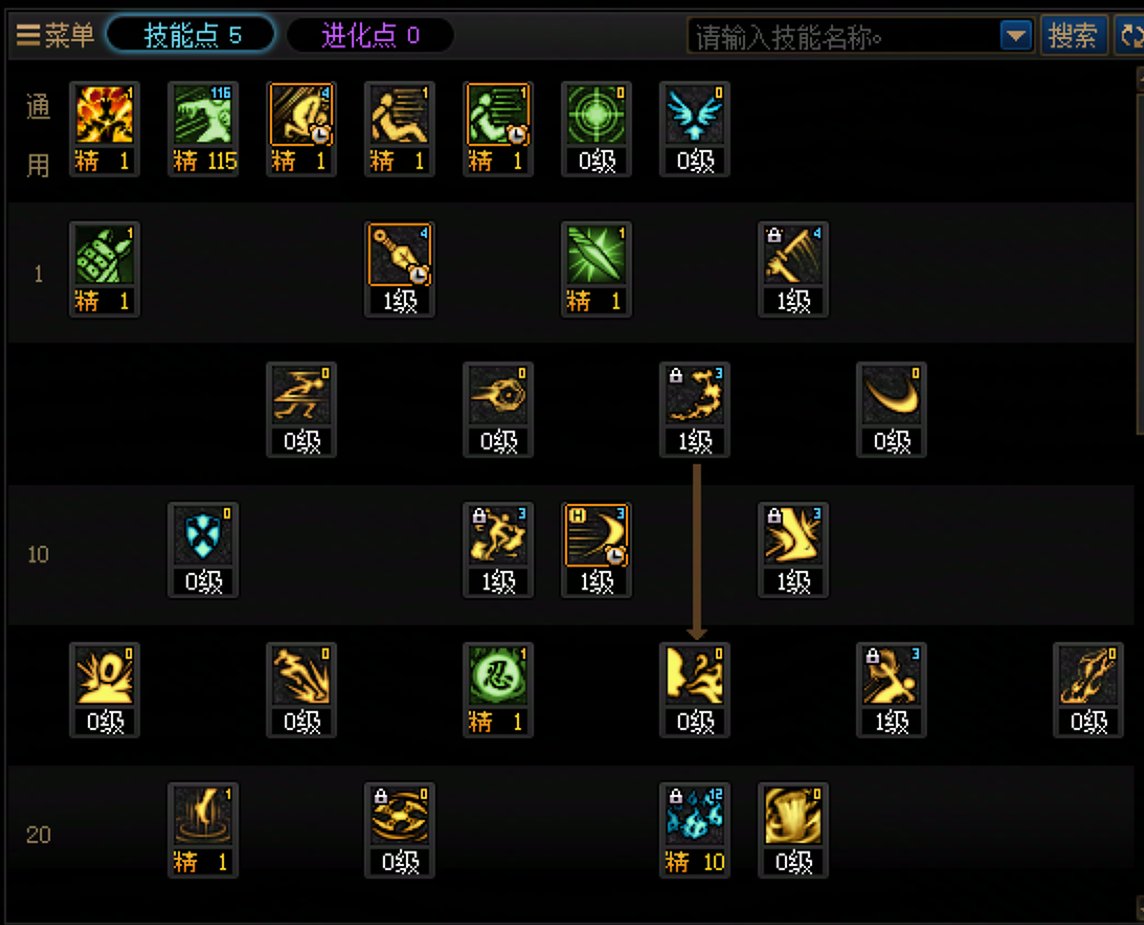Focus the skill name input field
Image resolution: width=1144 pixels, height=925 pixels.
[843, 36]
